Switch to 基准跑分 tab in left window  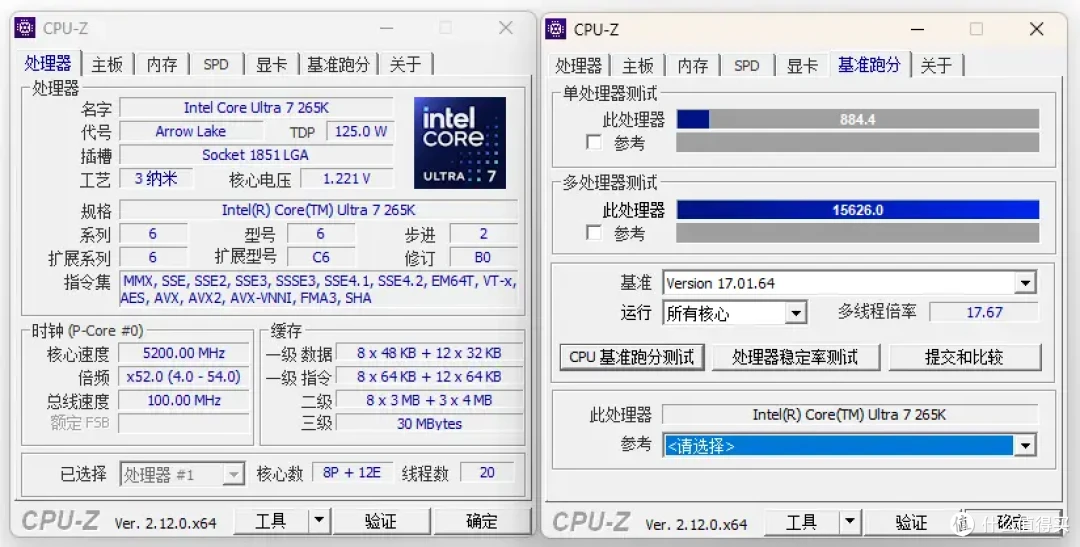click(338, 64)
